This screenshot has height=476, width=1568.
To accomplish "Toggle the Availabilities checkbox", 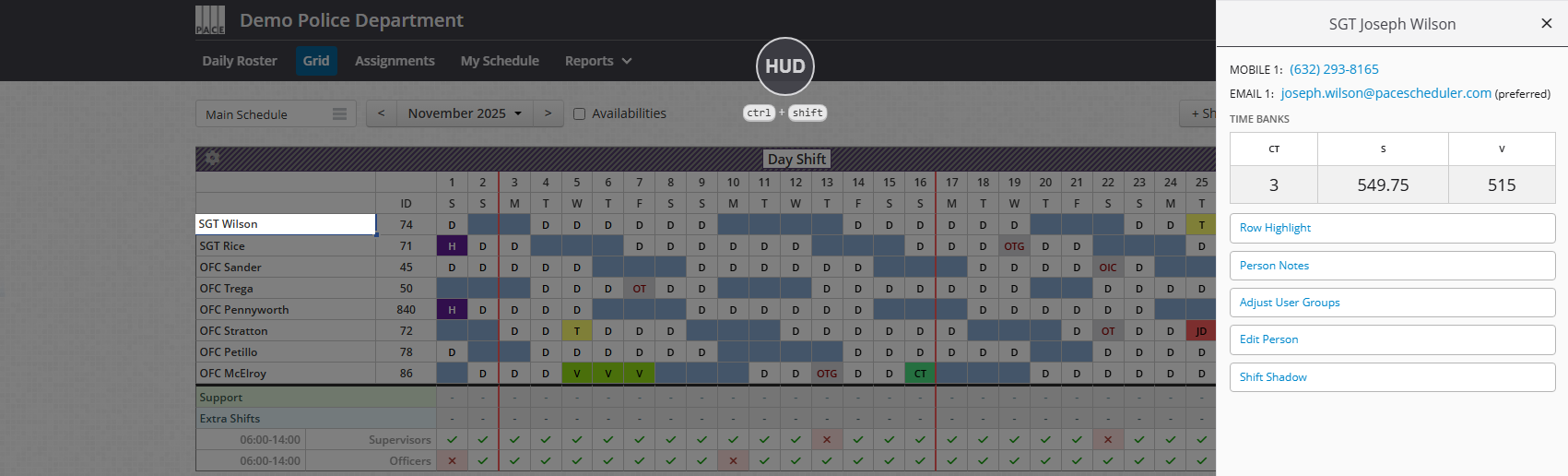I will 579,113.
